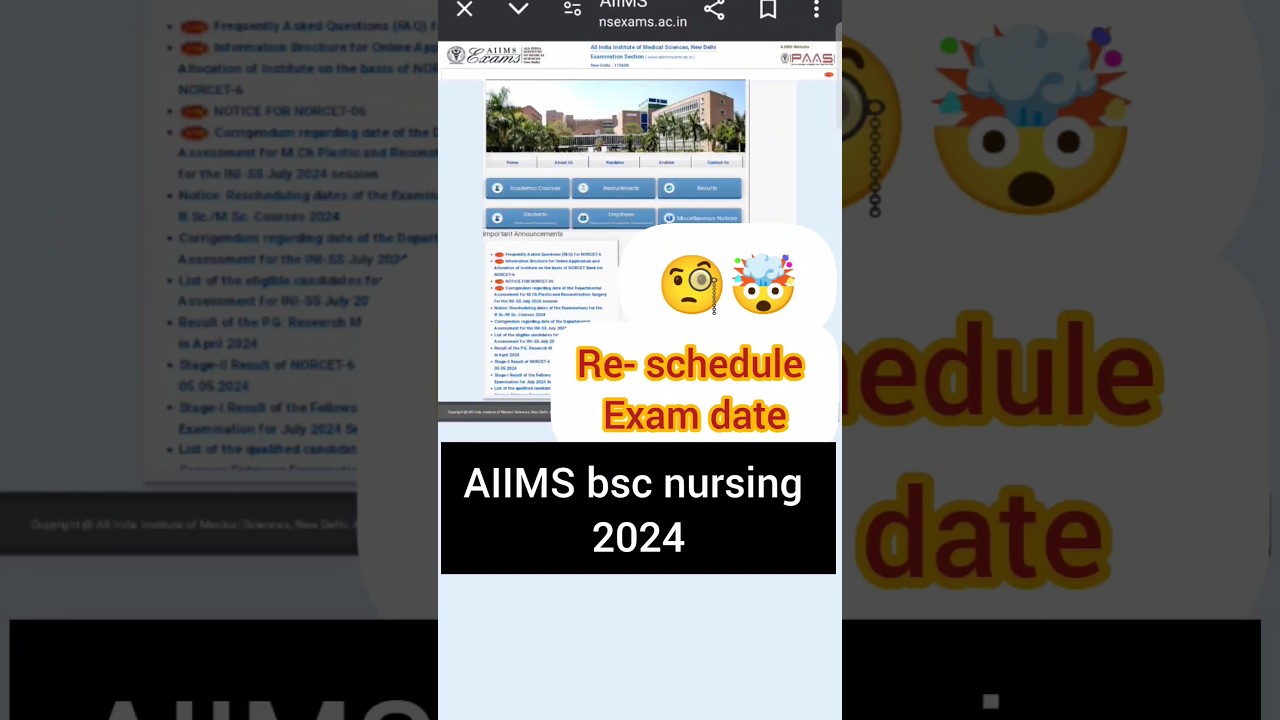
Task: Open the Miscellaneous Notices section
Action: [699, 217]
